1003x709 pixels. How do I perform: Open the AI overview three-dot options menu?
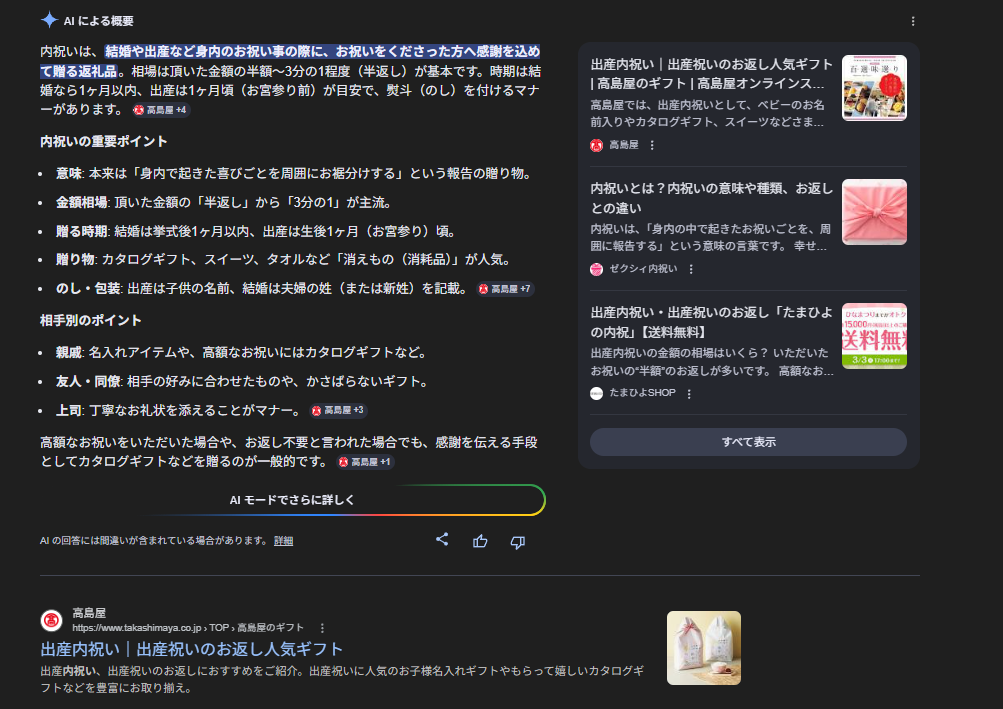912,21
